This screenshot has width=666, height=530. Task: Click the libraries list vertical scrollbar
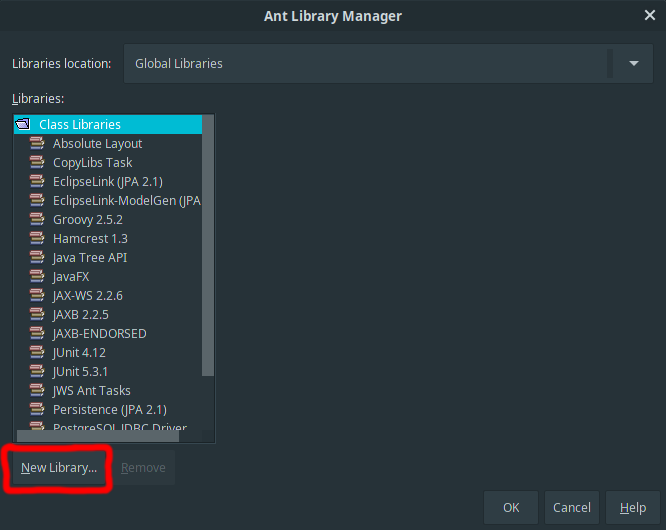[x=208, y=250]
